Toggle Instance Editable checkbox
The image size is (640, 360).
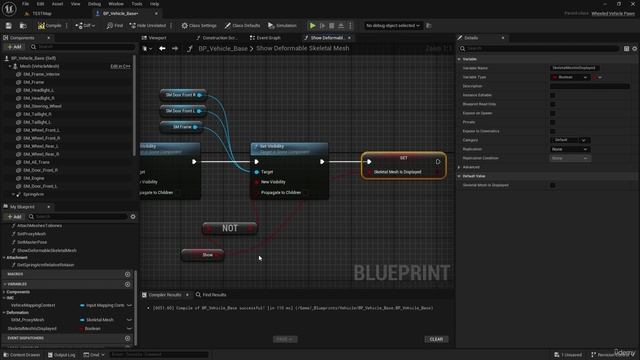[x=553, y=95]
